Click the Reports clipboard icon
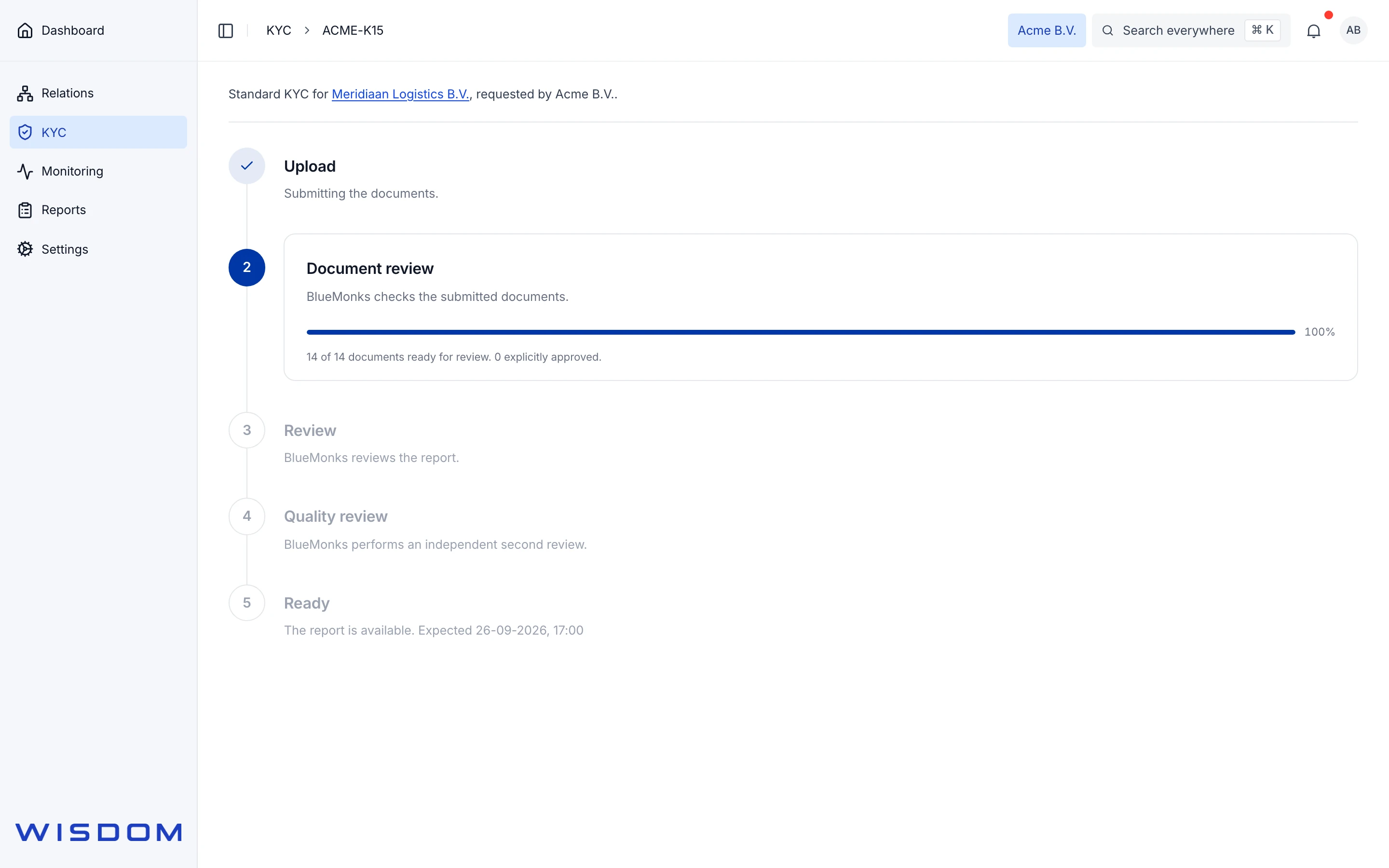The height and width of the screenshot is (868, 1389). point(25,210)
